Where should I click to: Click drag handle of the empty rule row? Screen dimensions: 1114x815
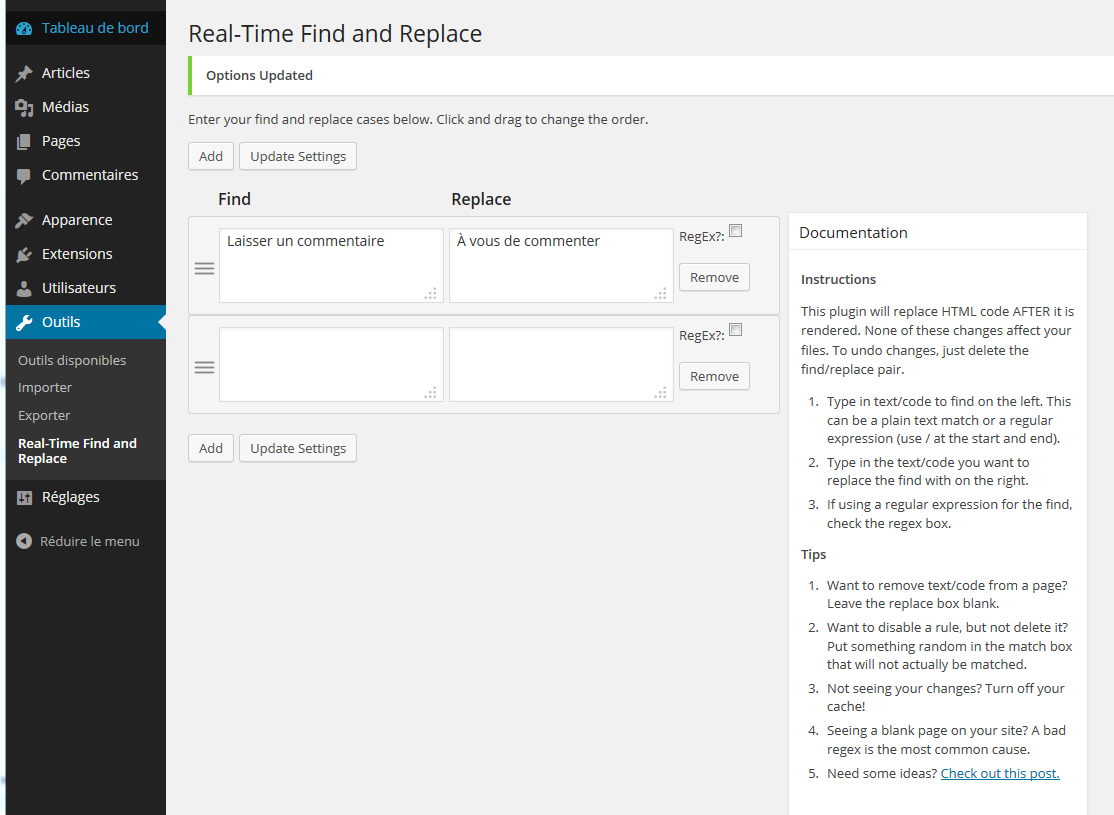coord(205,367)
